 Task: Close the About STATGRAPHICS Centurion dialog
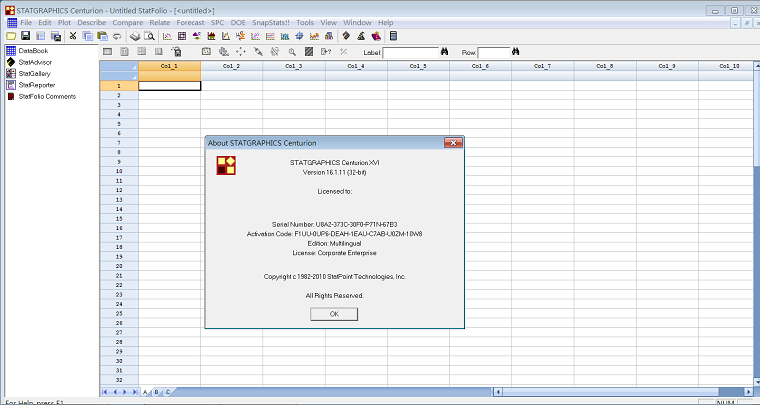[x=453, y=142]
